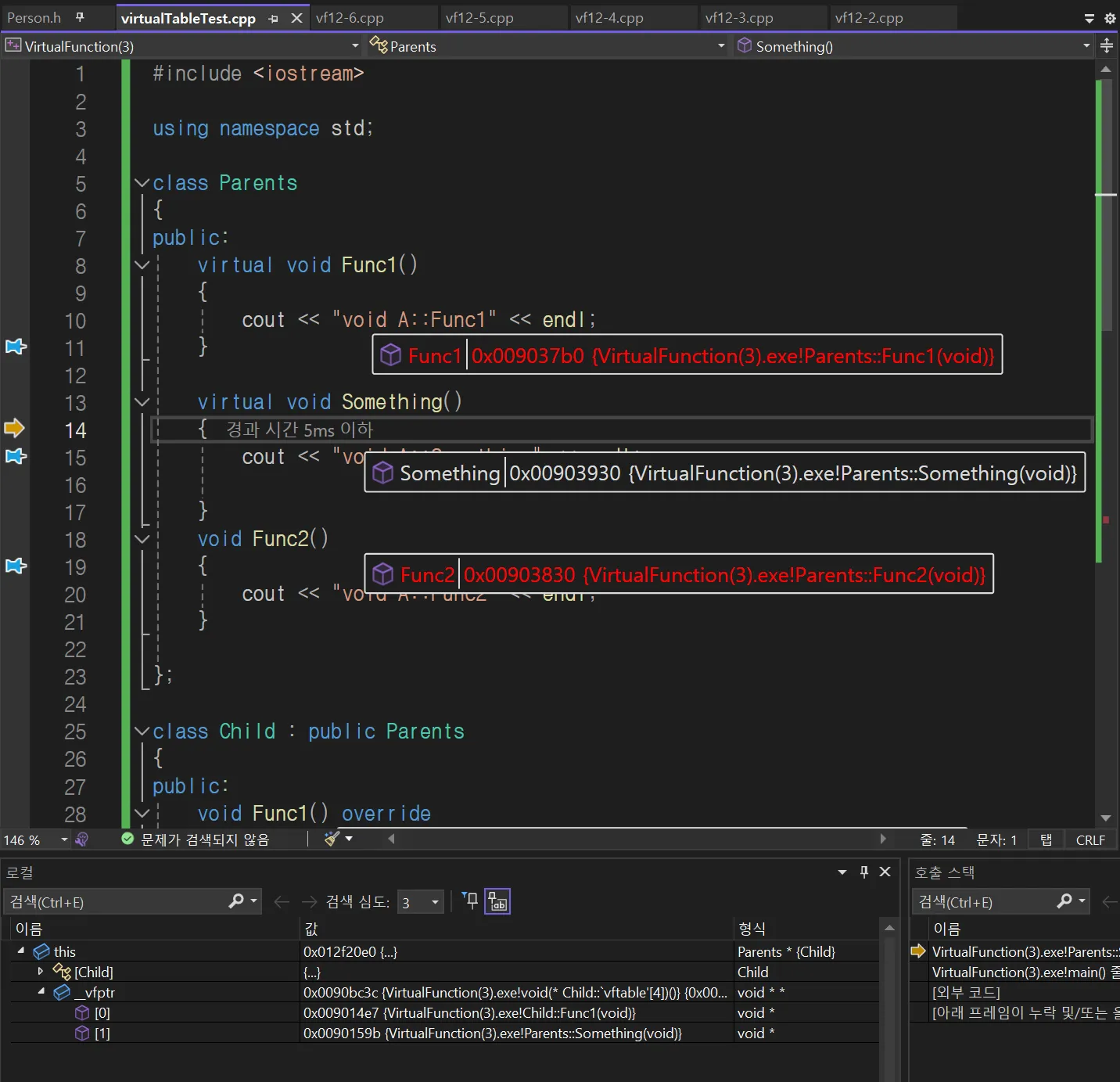Collapse the class Child code block
This screenshot has width=1120, height=1082.
(x=142, y=731)
